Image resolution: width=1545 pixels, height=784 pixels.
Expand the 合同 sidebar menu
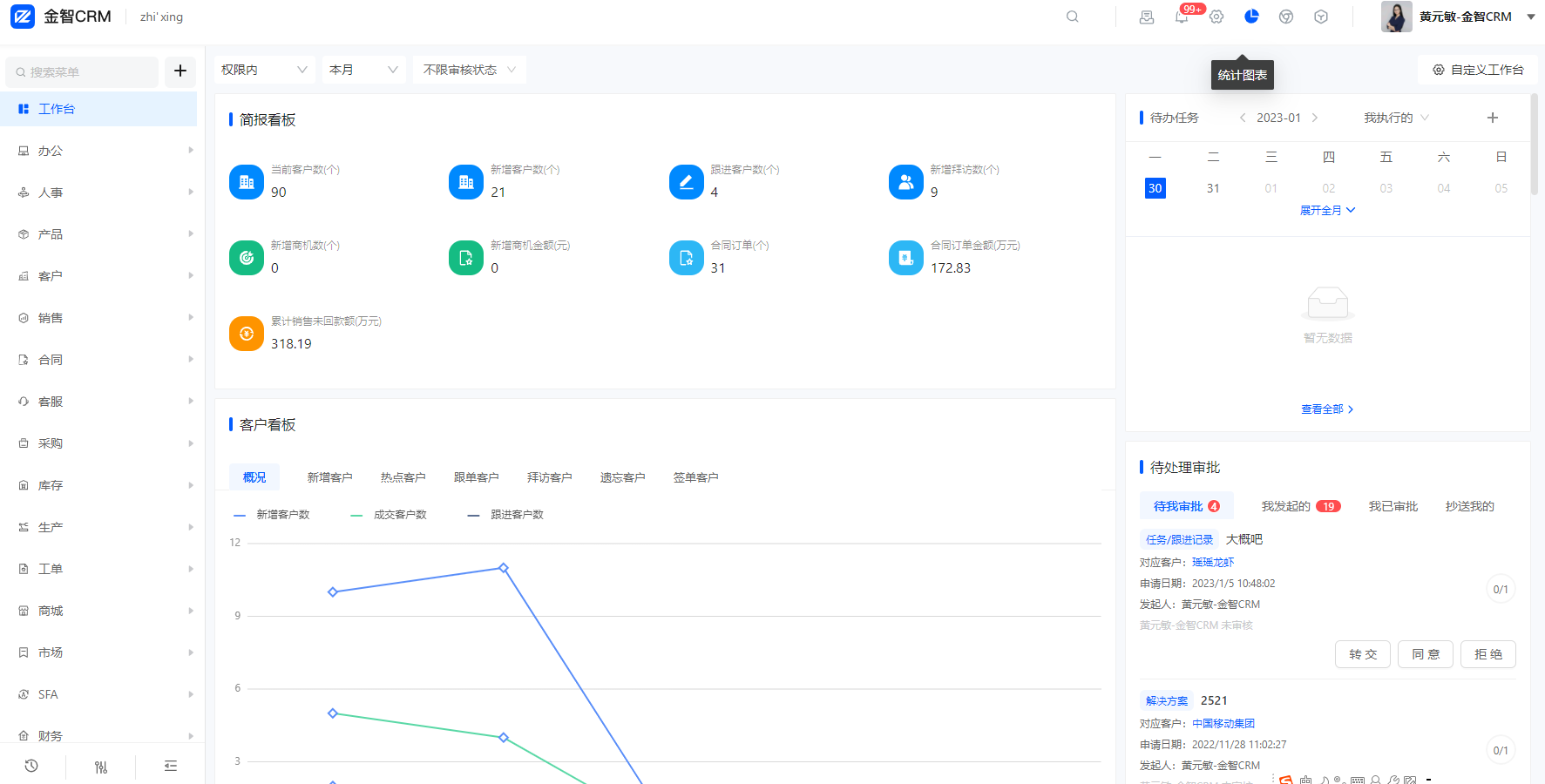98,360
